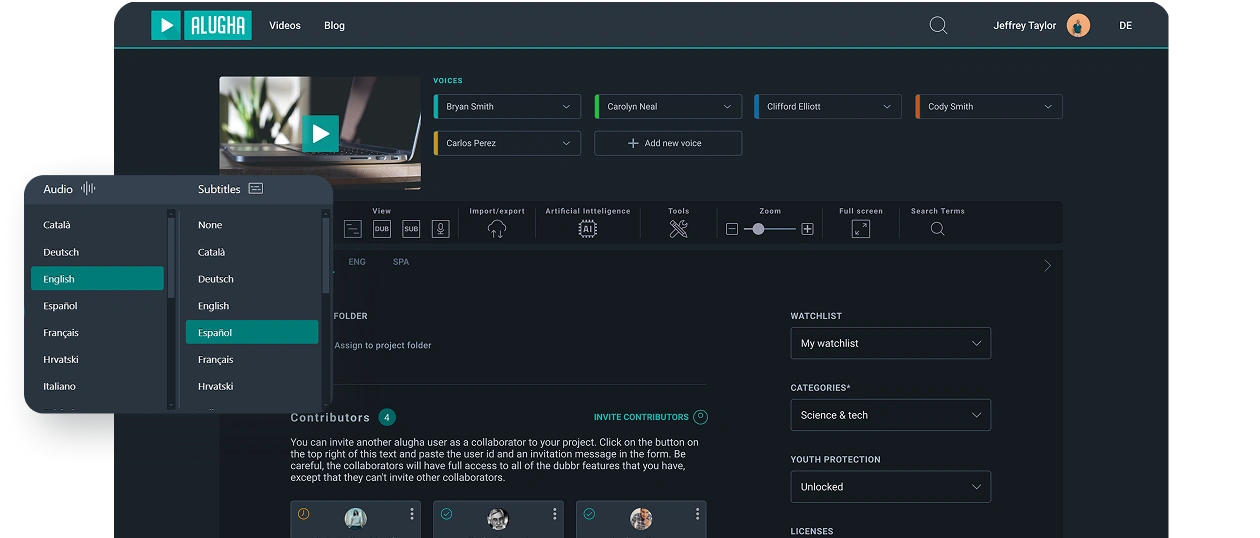Select English in the Audio list
The height and width of the screenshot is (538, 1260).
pos(97,279)
